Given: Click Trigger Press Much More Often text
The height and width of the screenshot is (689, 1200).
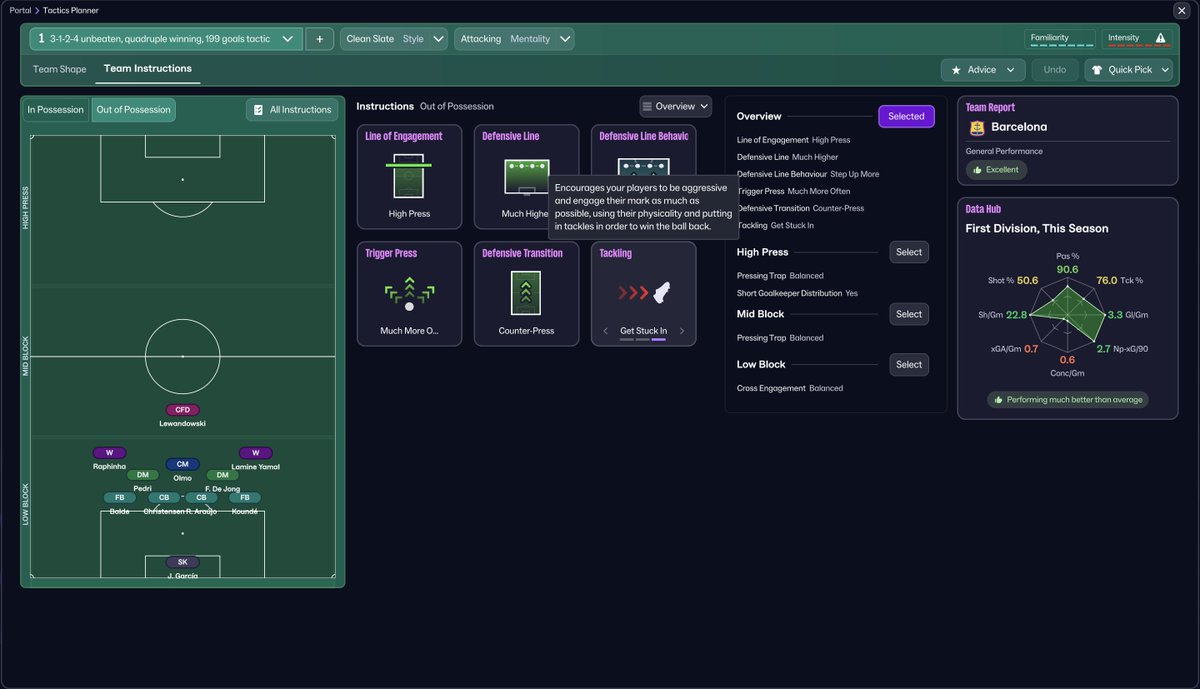Looking at the screenshot, I should pos(794,191).
